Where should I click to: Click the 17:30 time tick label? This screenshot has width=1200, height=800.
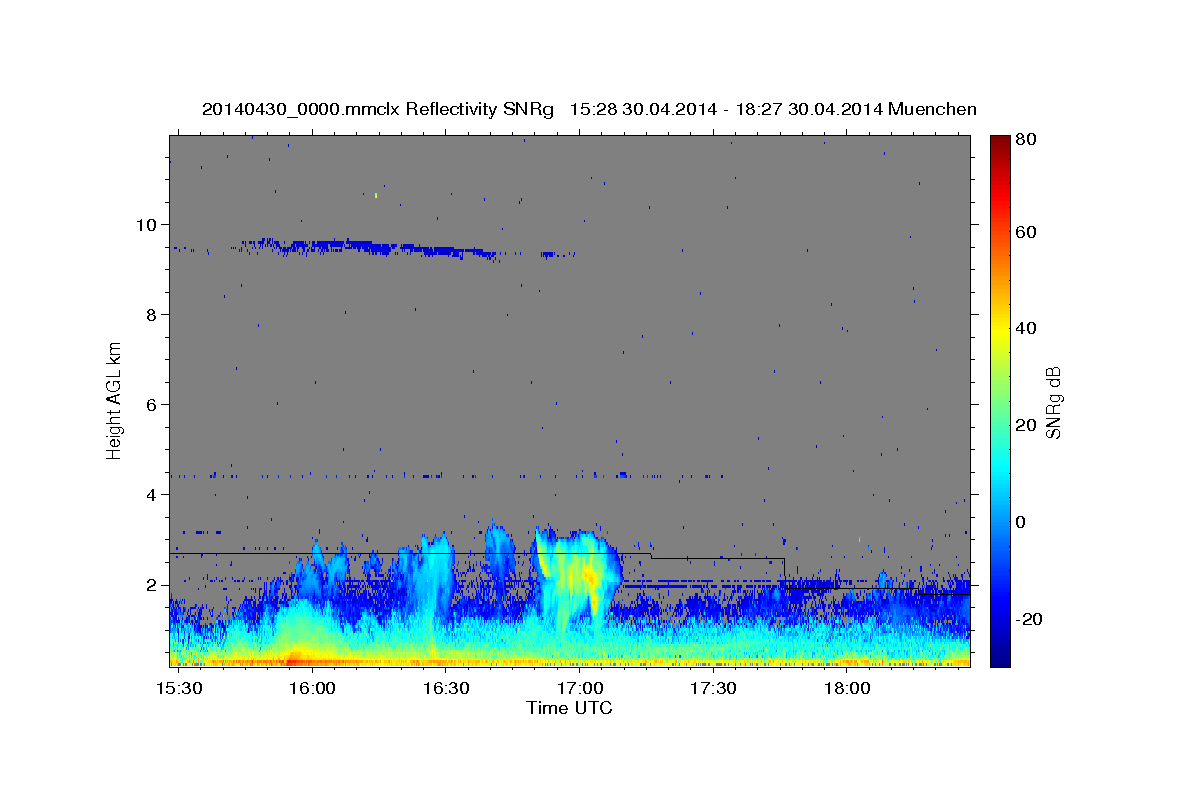click(x=713, y=689)
